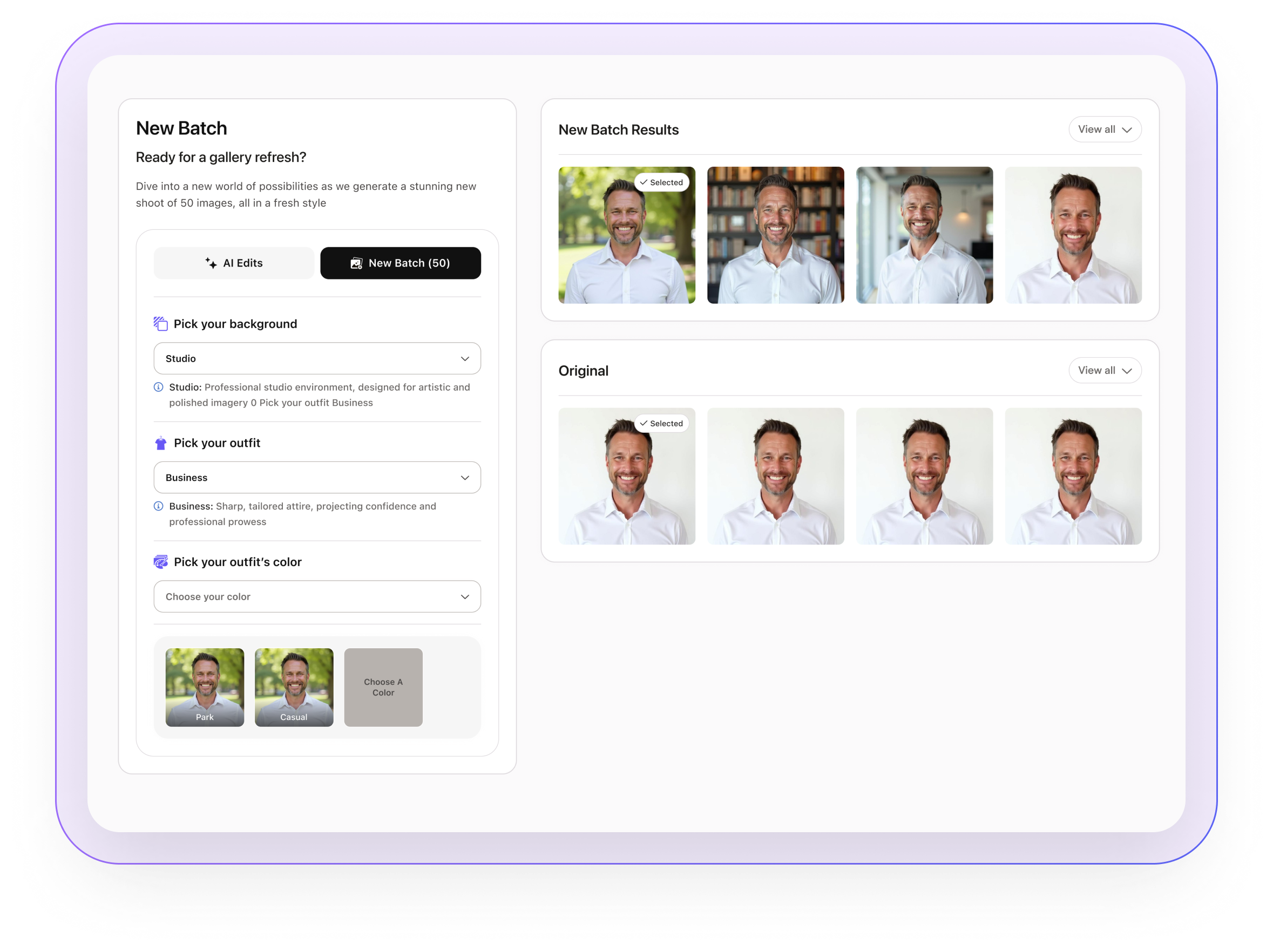Click the Park background preview thumbnail
This screenshot has width=1273, height=952.
[x=204, y=687]
